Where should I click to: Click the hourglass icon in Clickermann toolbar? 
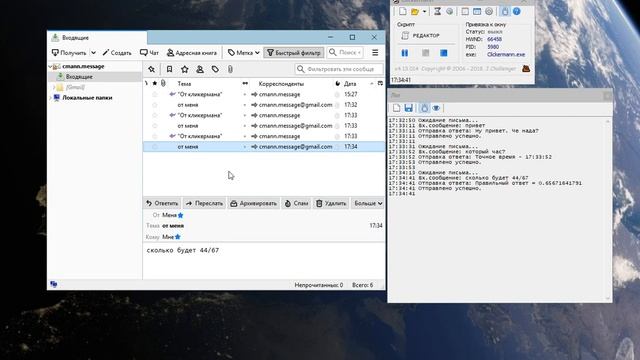tap(438, 11)
